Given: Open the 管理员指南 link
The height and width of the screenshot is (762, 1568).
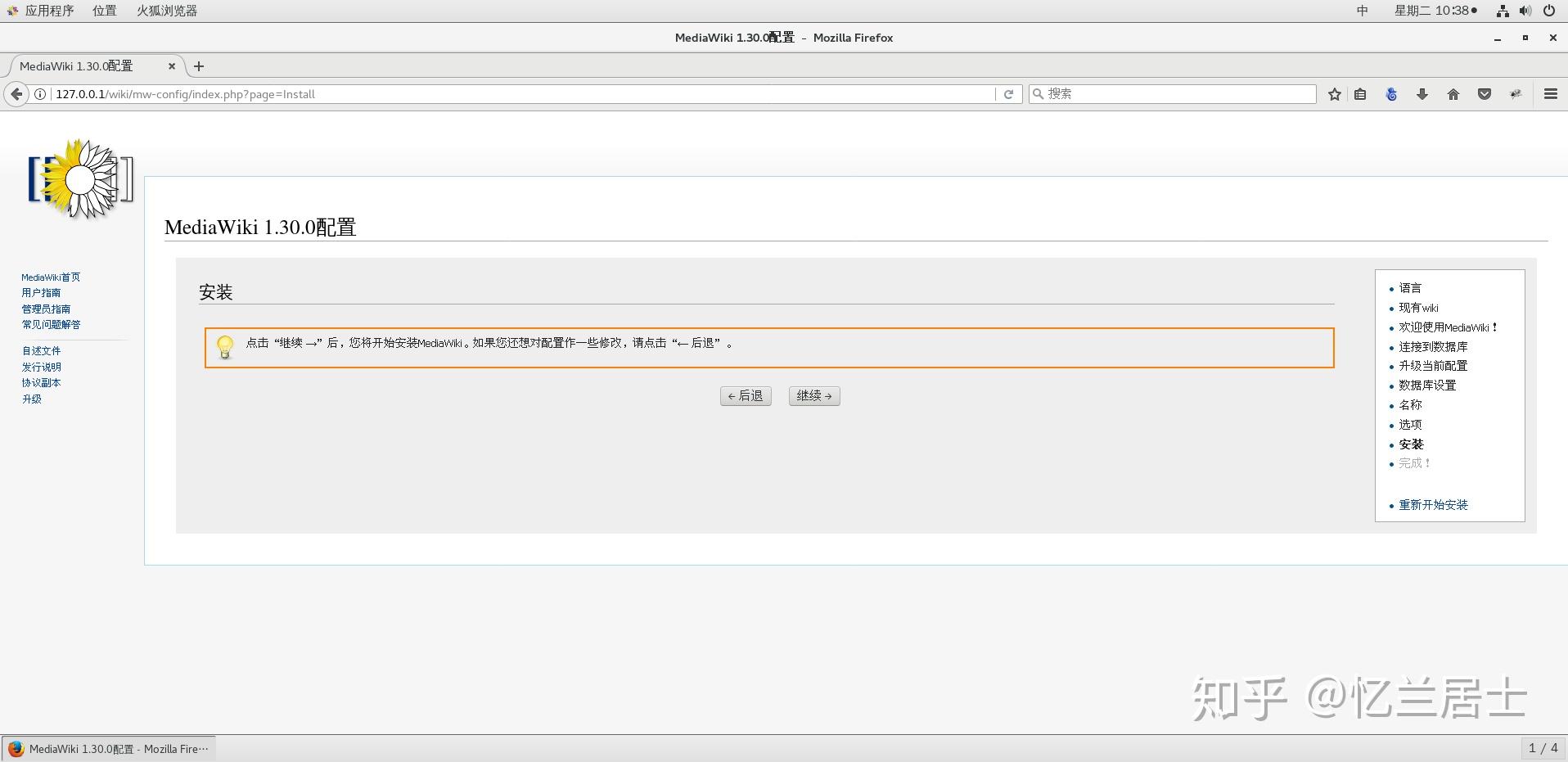Looking at the screenshot, I should coord(46,309).
